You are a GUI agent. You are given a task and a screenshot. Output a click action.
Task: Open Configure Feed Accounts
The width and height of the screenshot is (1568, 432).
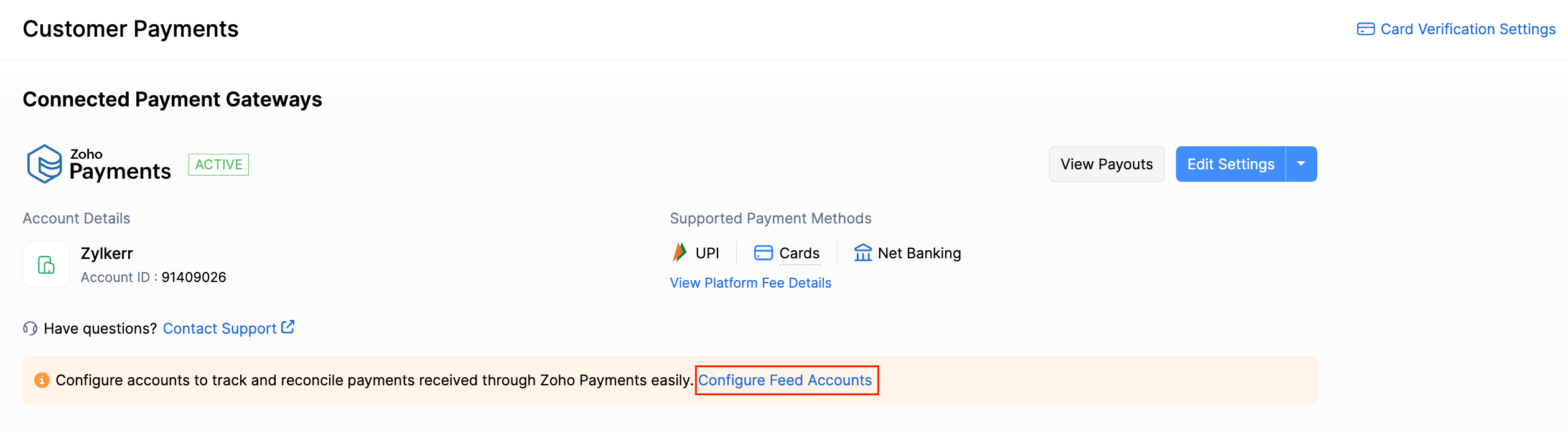pyautogui.click(x=785, y=380)
